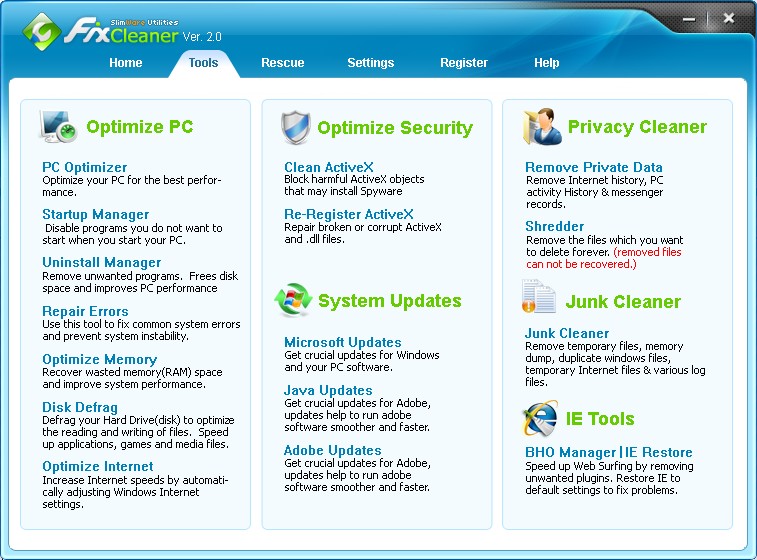
Task: Open the Rescue tab
Action: pos(282,63)
